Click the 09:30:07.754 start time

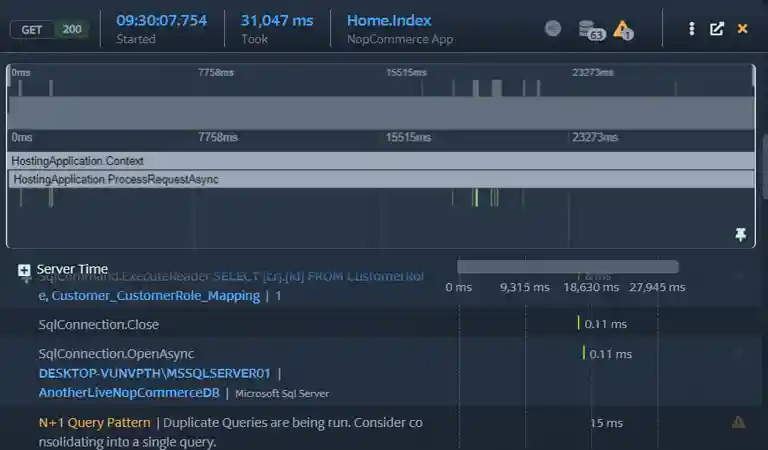pos(162,21)
